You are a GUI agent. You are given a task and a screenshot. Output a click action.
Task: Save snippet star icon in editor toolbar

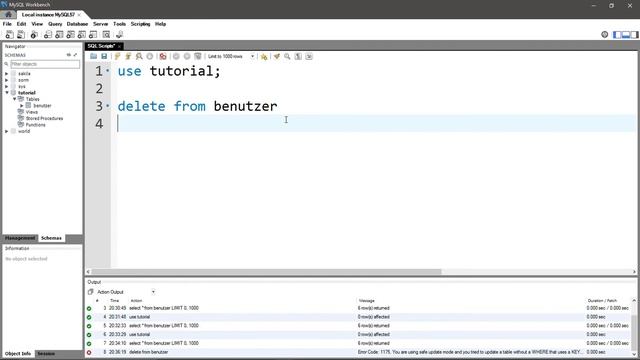(264, 56)
